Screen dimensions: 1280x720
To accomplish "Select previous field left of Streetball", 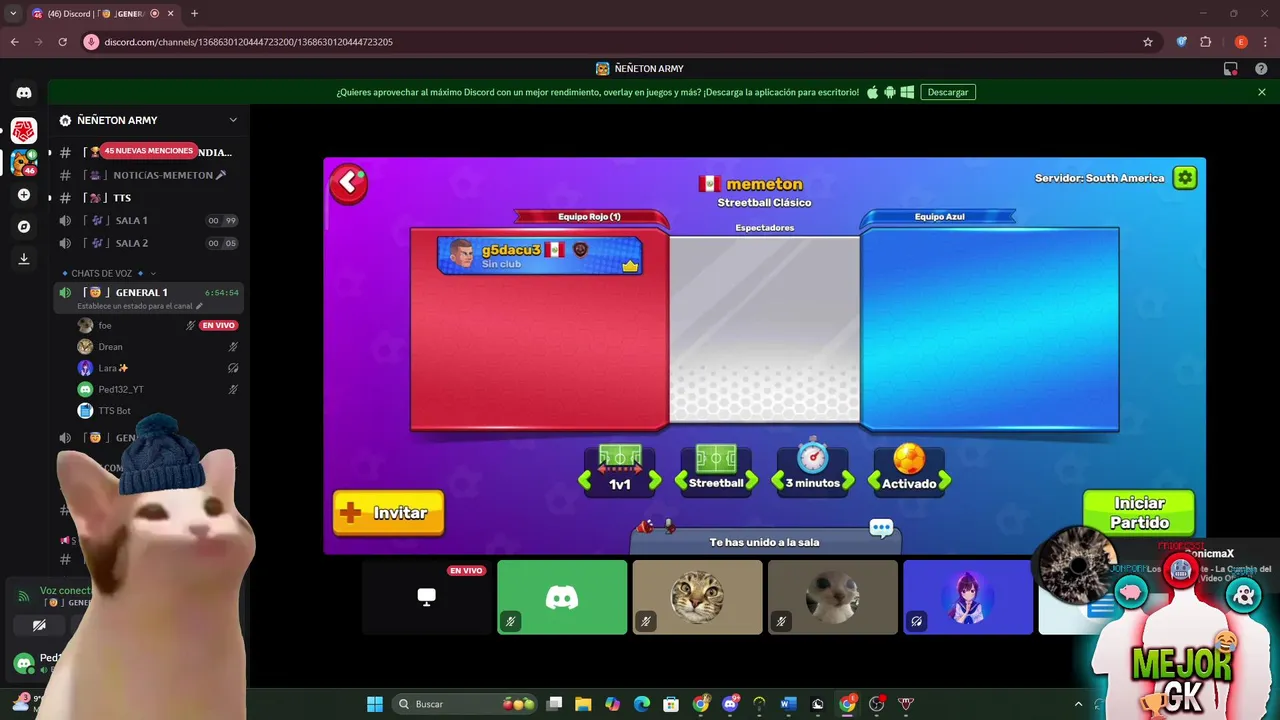I will click(682, 481).
